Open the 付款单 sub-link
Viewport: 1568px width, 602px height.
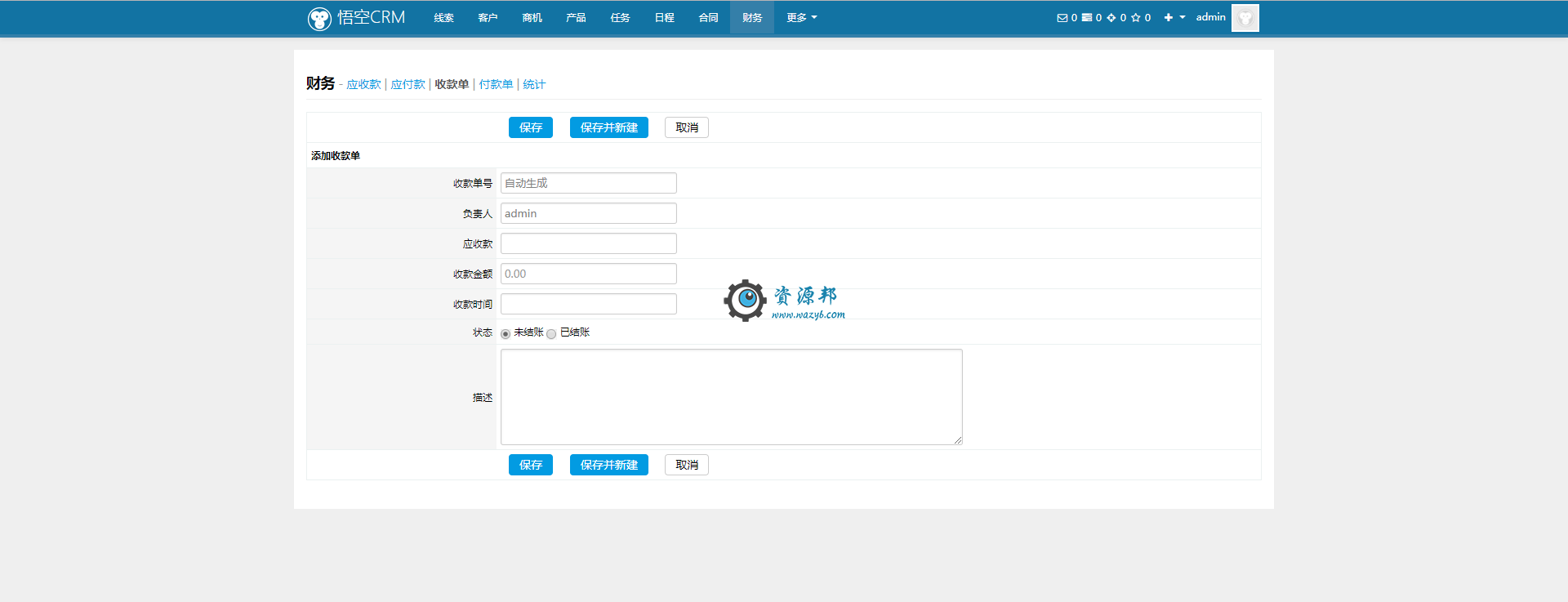point(496,84)
